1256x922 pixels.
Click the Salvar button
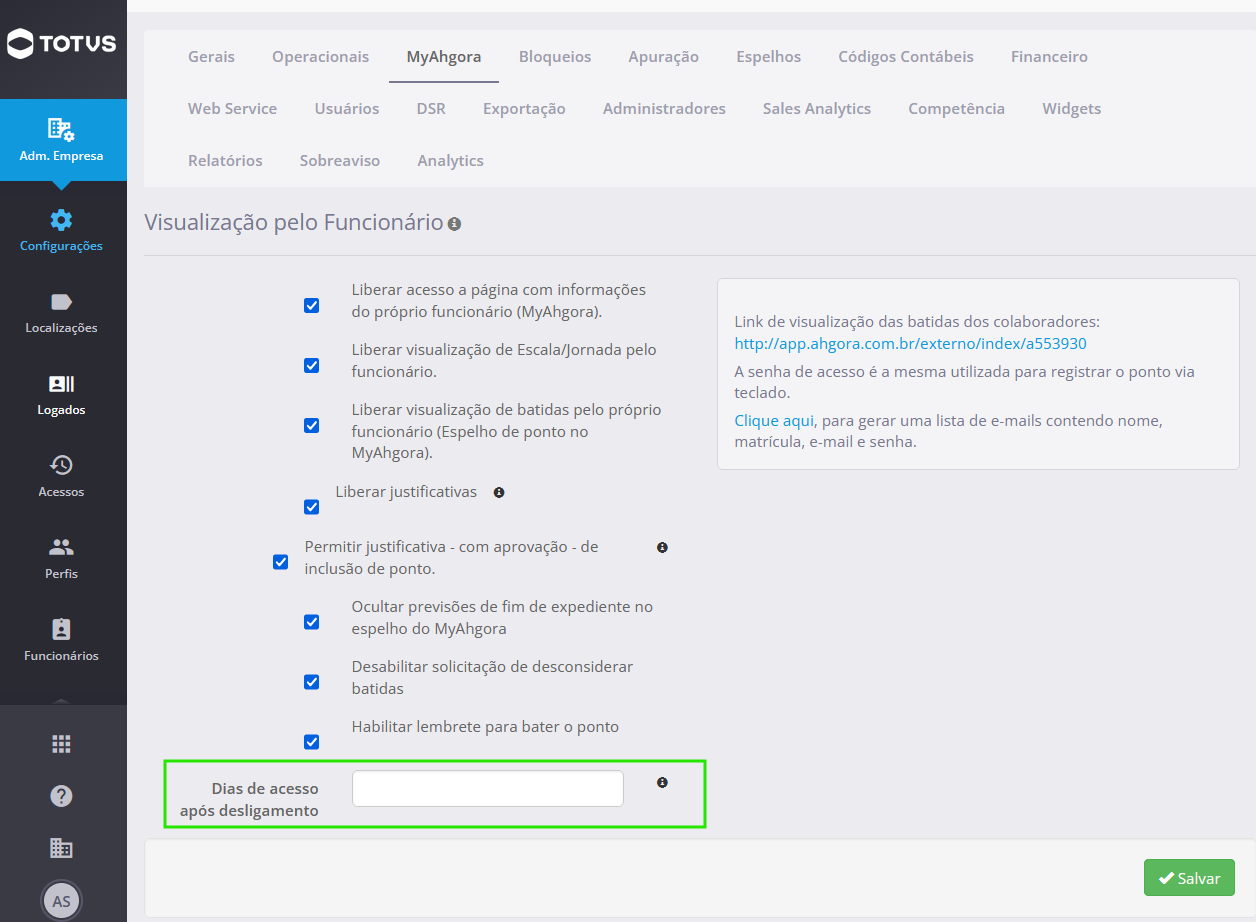click(1189, 878)
